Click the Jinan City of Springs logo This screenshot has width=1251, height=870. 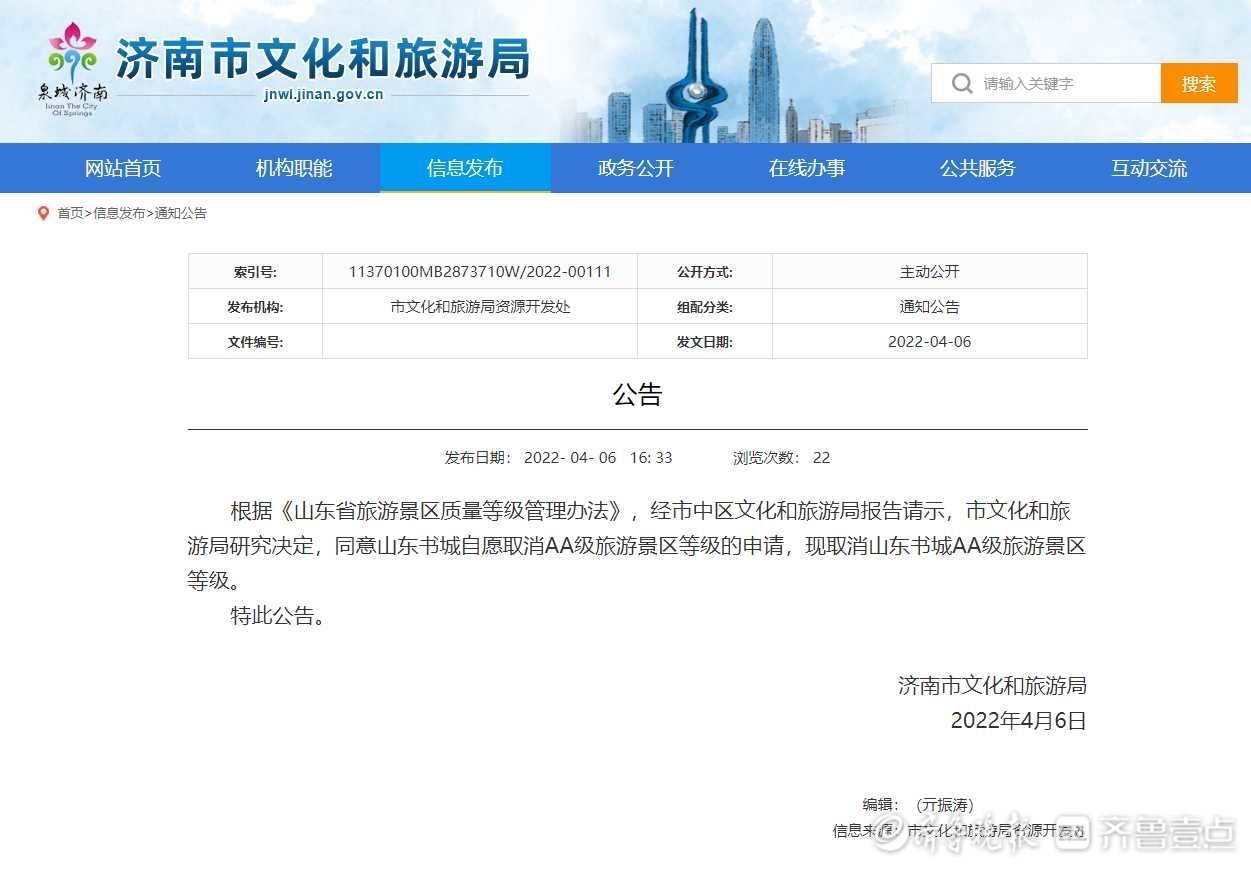click(73, 70)
